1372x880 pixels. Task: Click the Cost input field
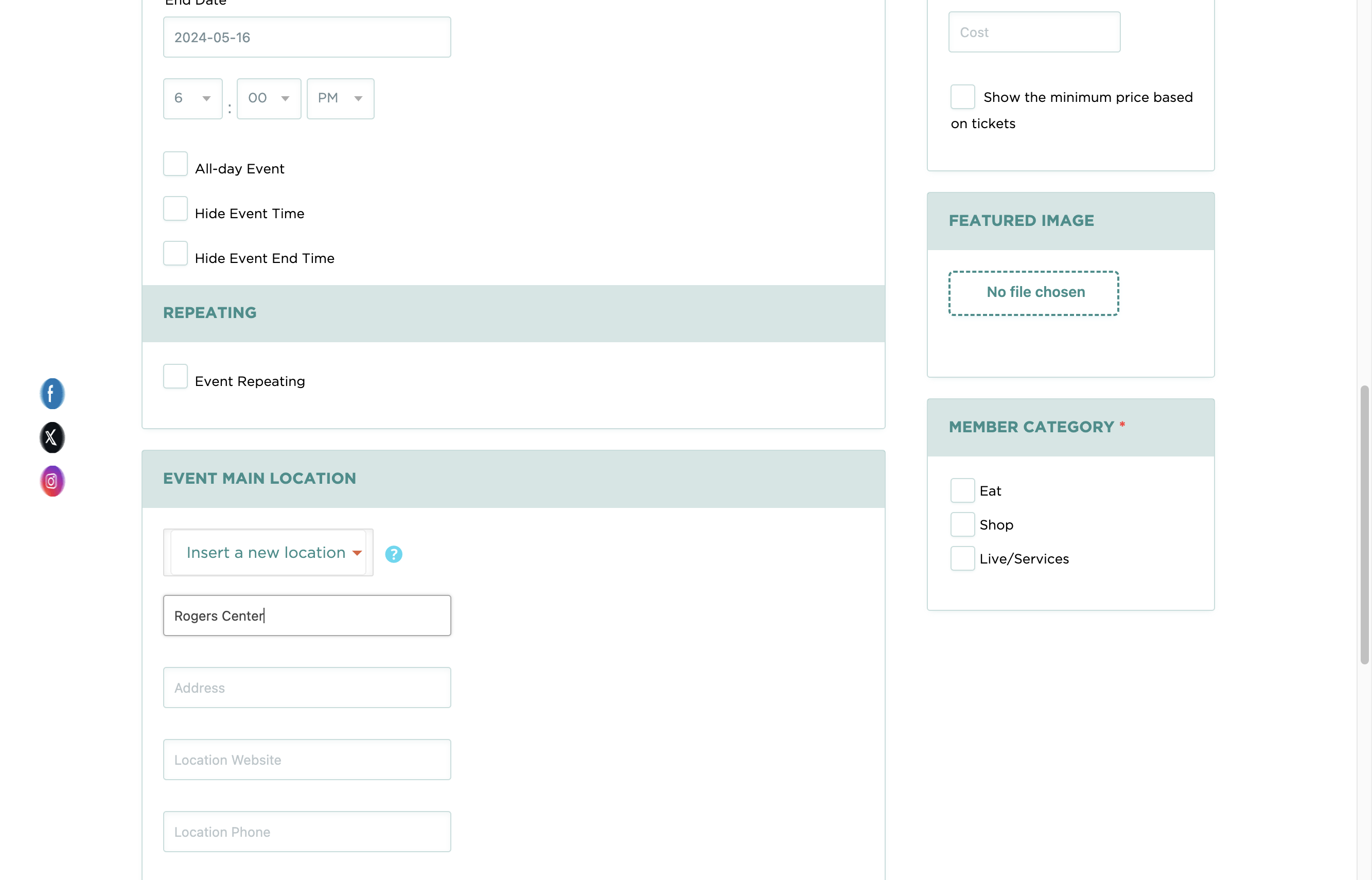tap(1035, 32)
